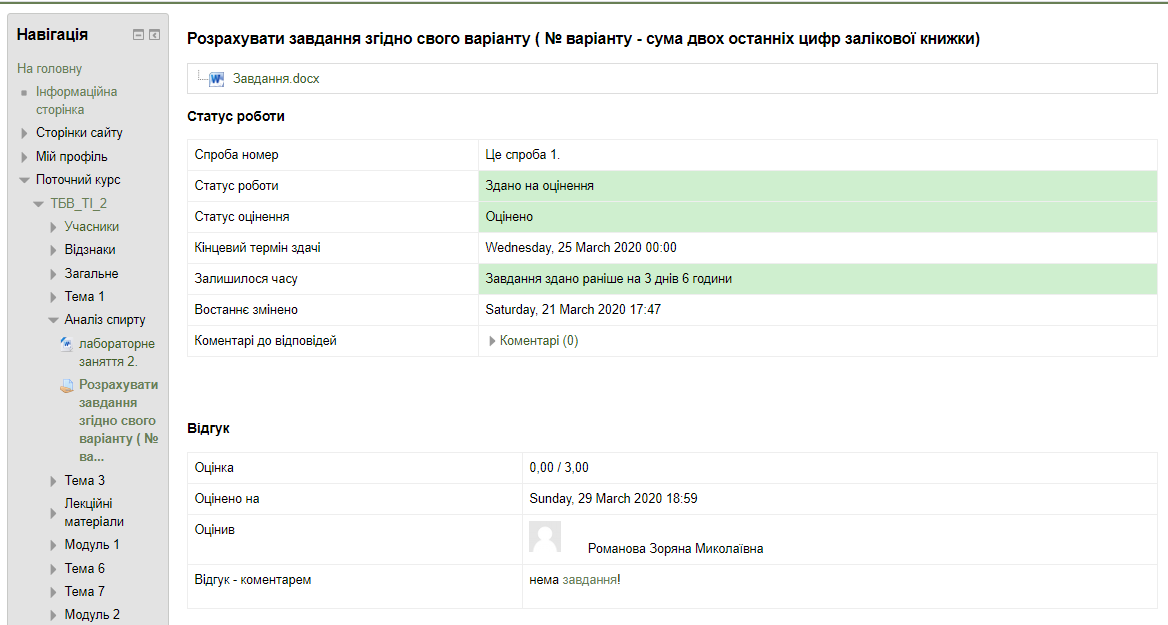
Task: Open the Модуль 1 section
Action: [x=92, y=545]
